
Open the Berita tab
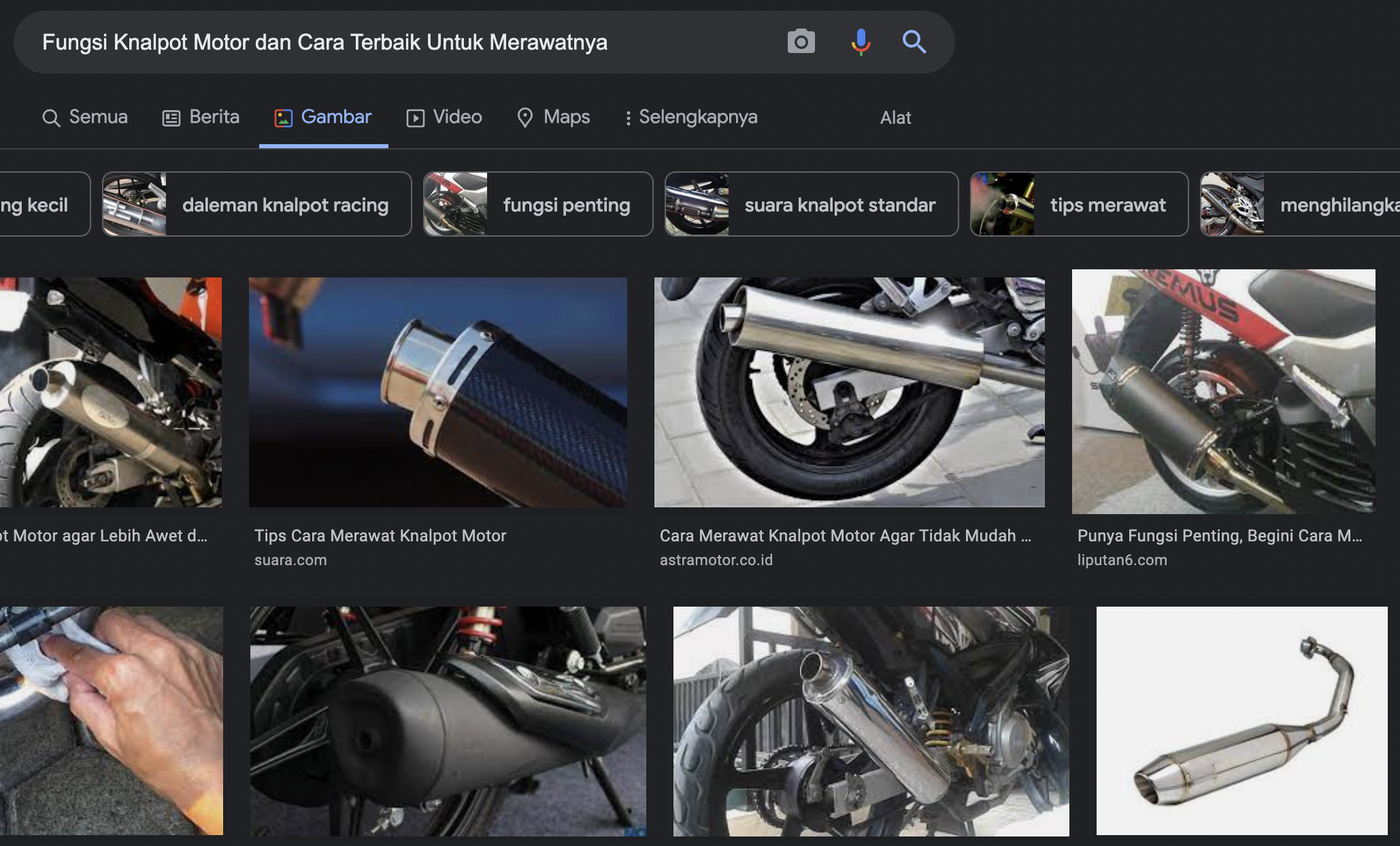click(201, 117)
